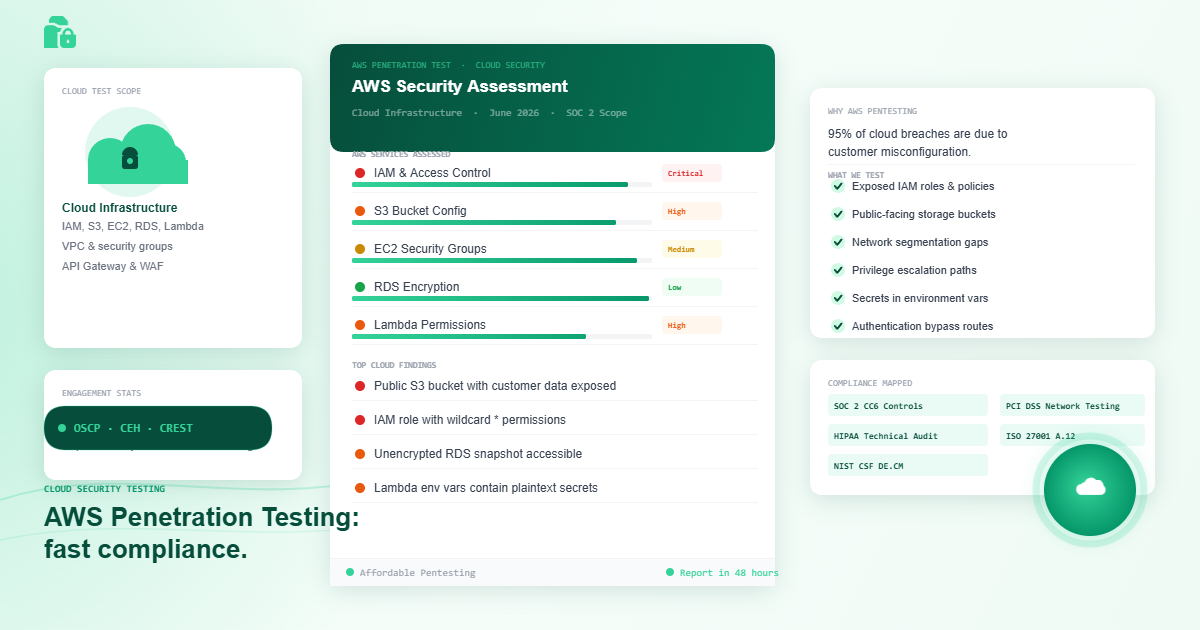The height and width of the screenshot is (630, 1200).
Task: Click the PCI DSS Network Testing tag
Action: [1072, 405]
